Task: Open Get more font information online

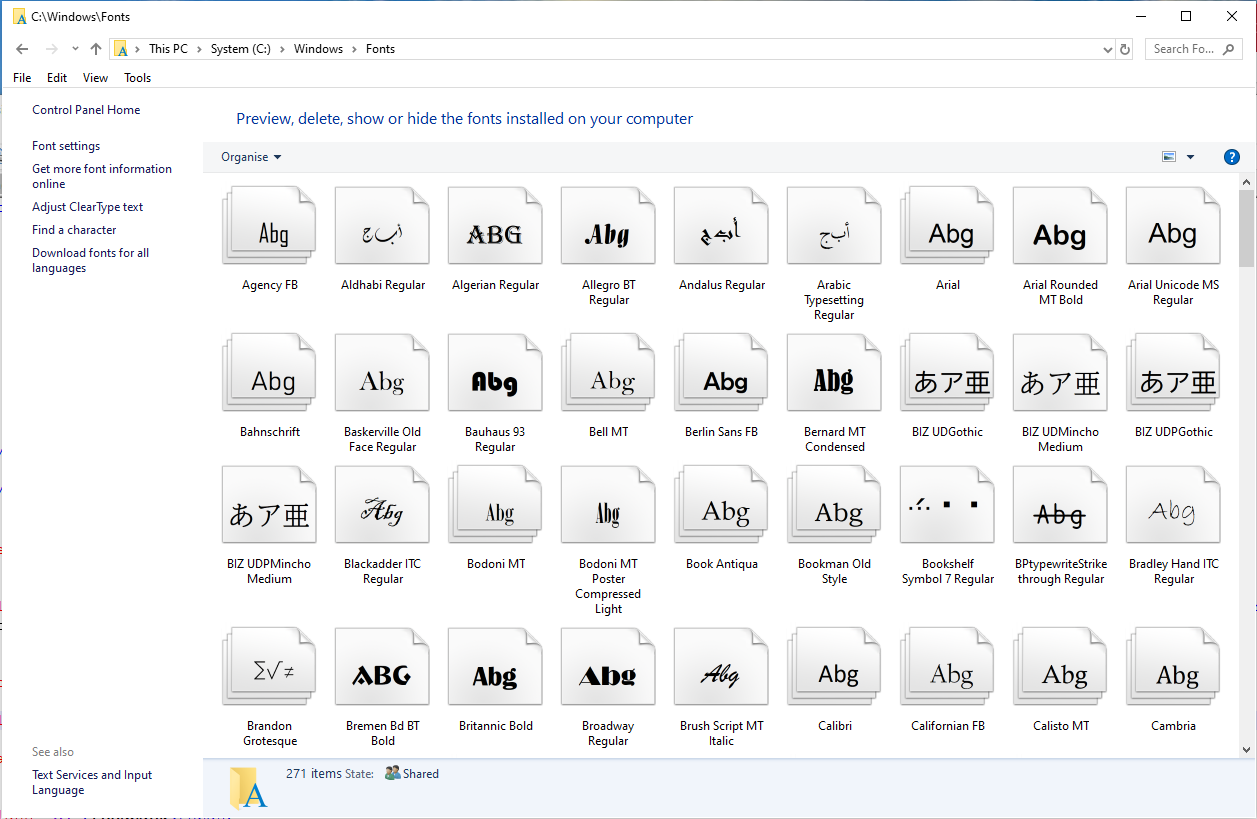Action: [x=102, y=176]
